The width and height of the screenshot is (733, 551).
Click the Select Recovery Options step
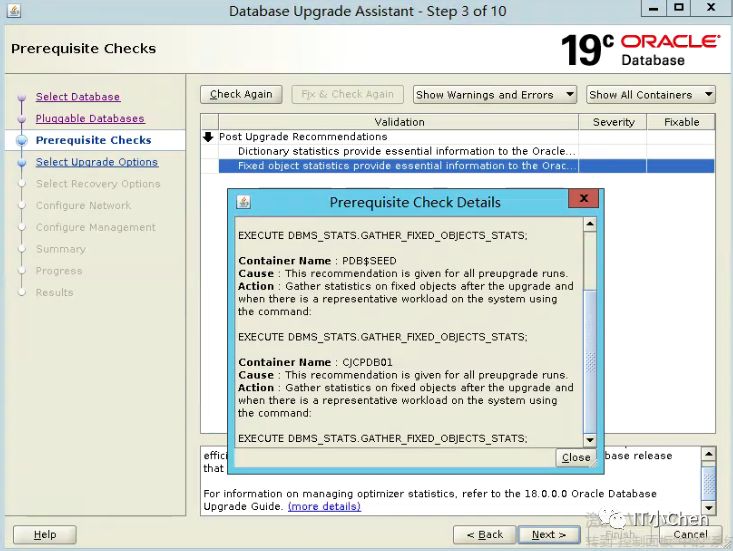click(98, 184)
